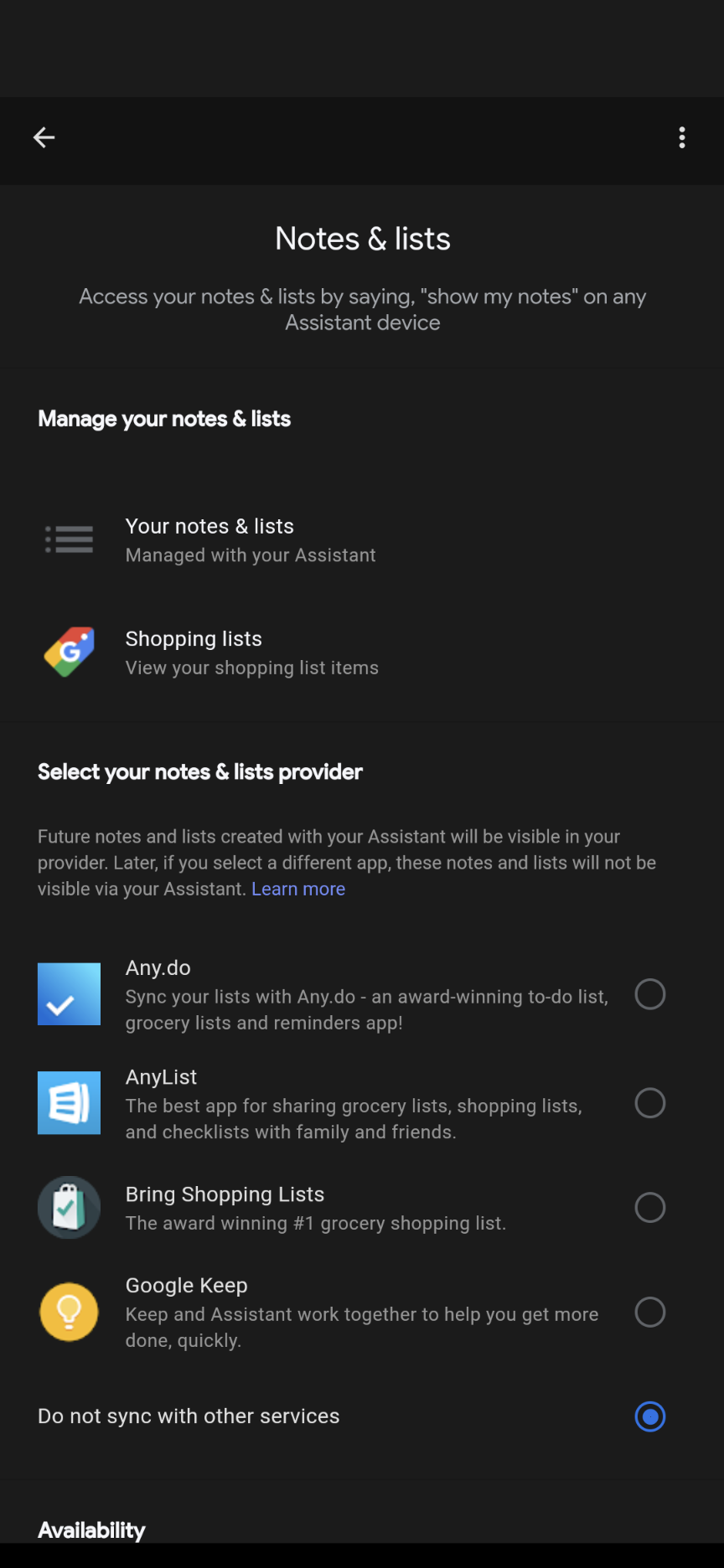Open the Learn more link
The image size is (724, 1568).
click(x=298, y=889)
